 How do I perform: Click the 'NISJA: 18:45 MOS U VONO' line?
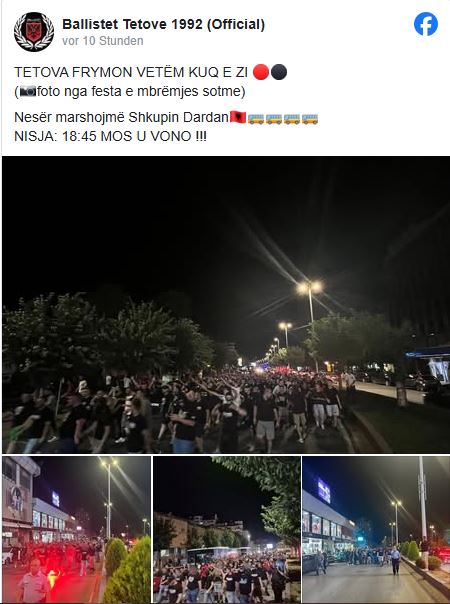[110, 136]
